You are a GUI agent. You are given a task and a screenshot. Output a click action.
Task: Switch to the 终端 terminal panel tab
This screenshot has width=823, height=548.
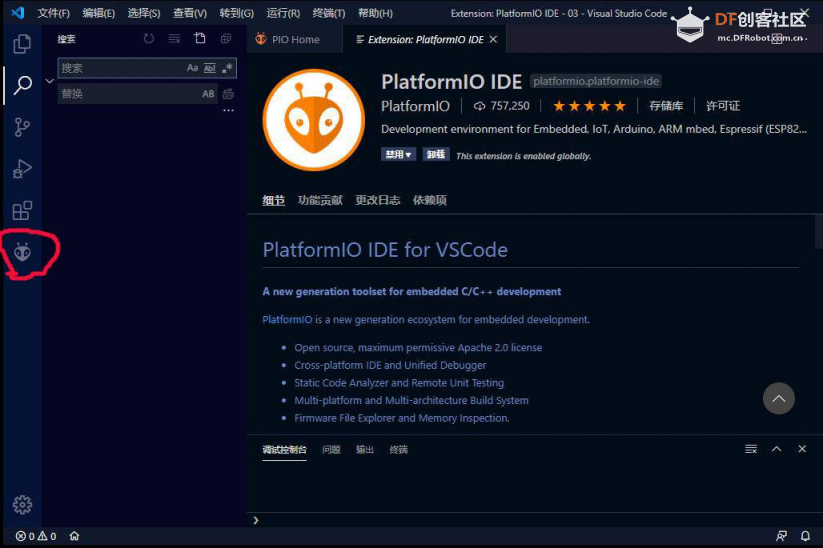click(398, 450)
